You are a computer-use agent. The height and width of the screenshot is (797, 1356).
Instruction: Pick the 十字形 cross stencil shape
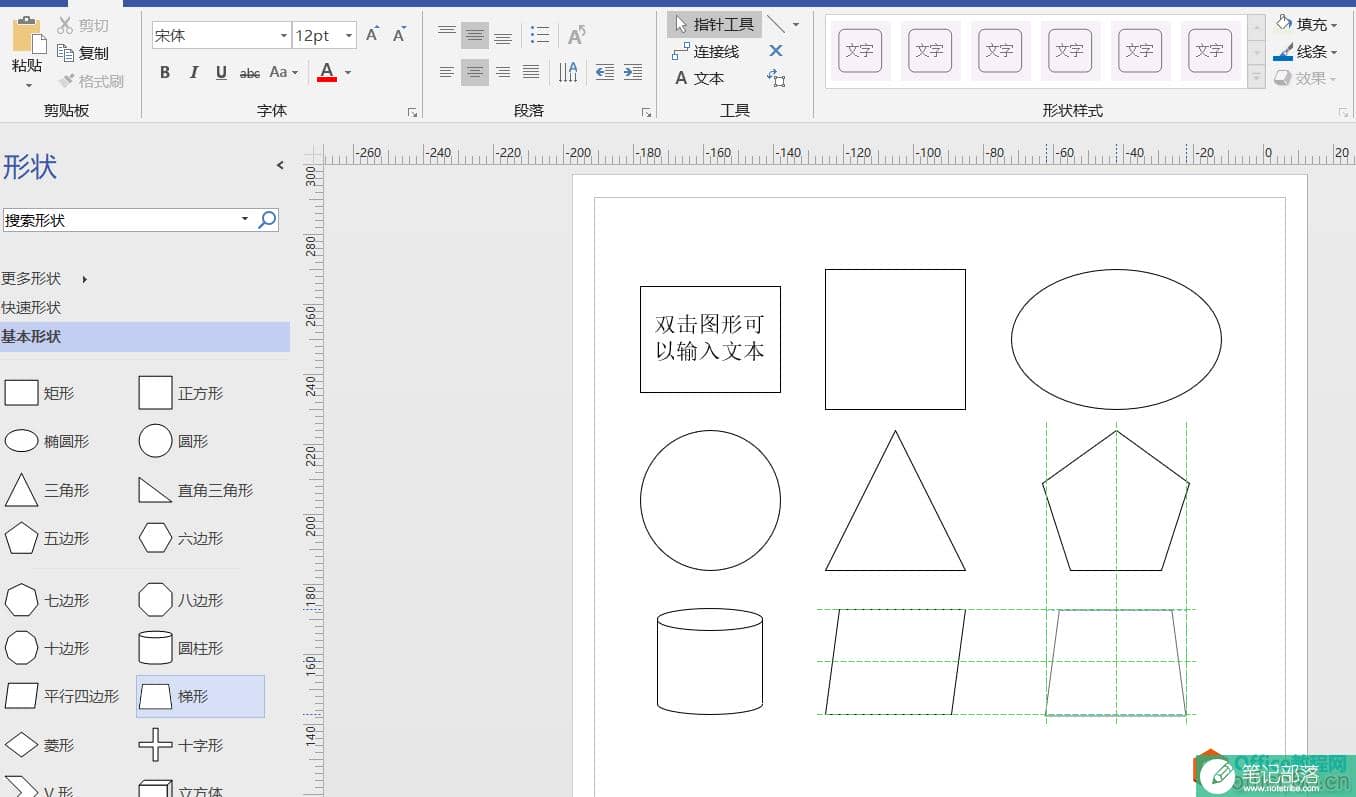click(181, 745)
